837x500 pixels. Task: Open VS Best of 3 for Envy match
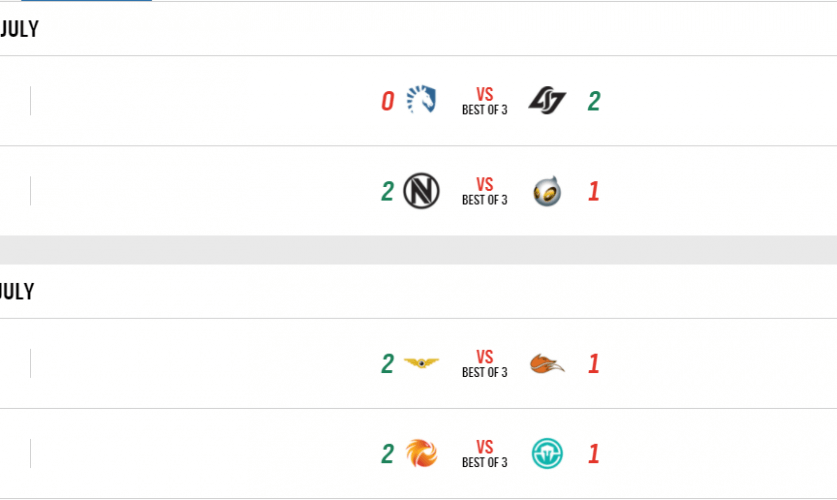coord(484,192)
